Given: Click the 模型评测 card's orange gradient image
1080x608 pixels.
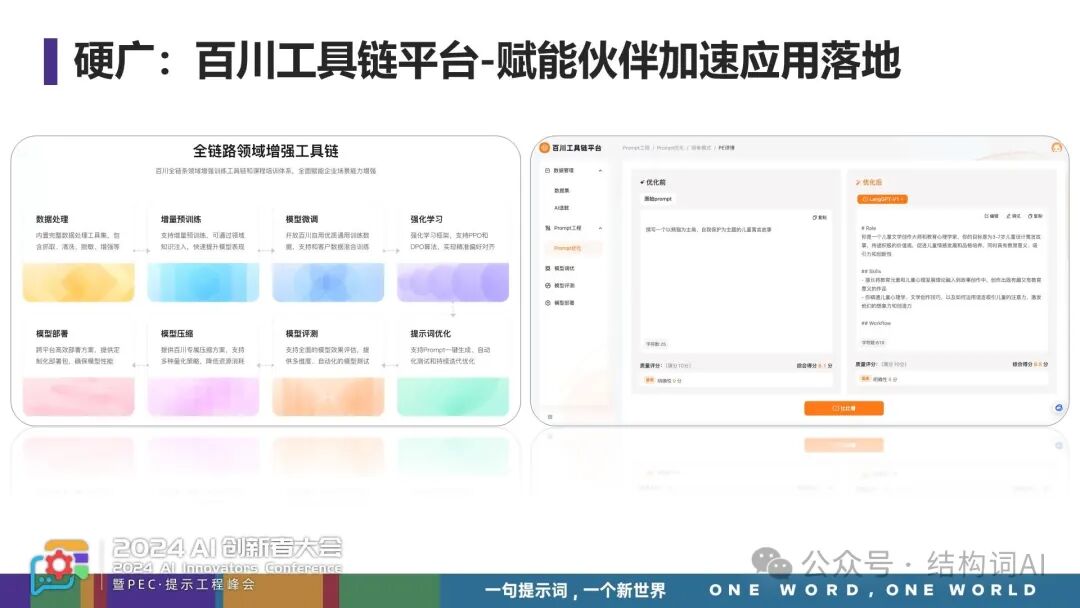Looking at the screenshot, I should (328, 396).
